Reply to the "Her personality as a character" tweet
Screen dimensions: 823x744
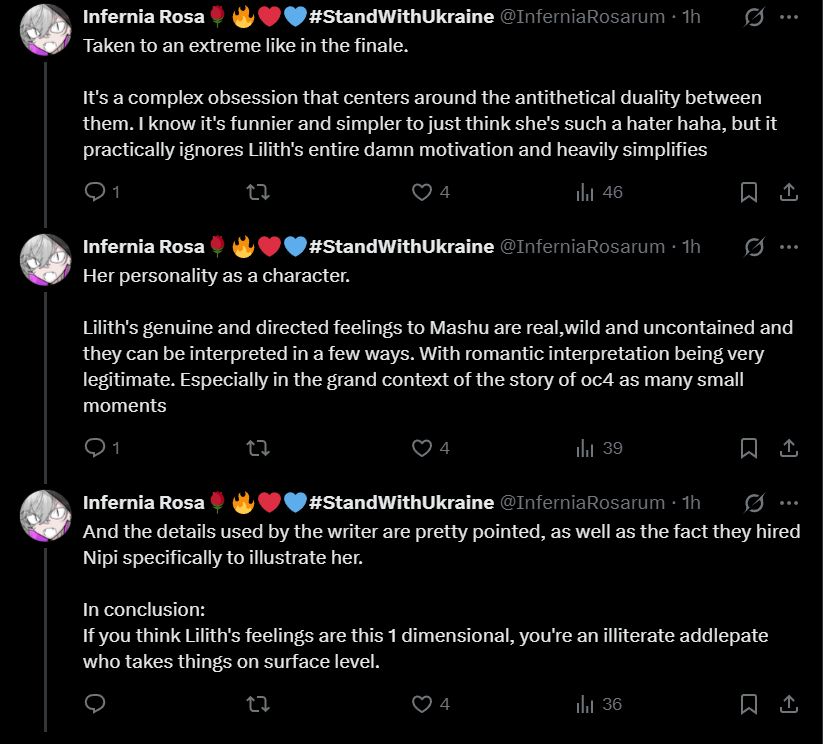[96, 448]
